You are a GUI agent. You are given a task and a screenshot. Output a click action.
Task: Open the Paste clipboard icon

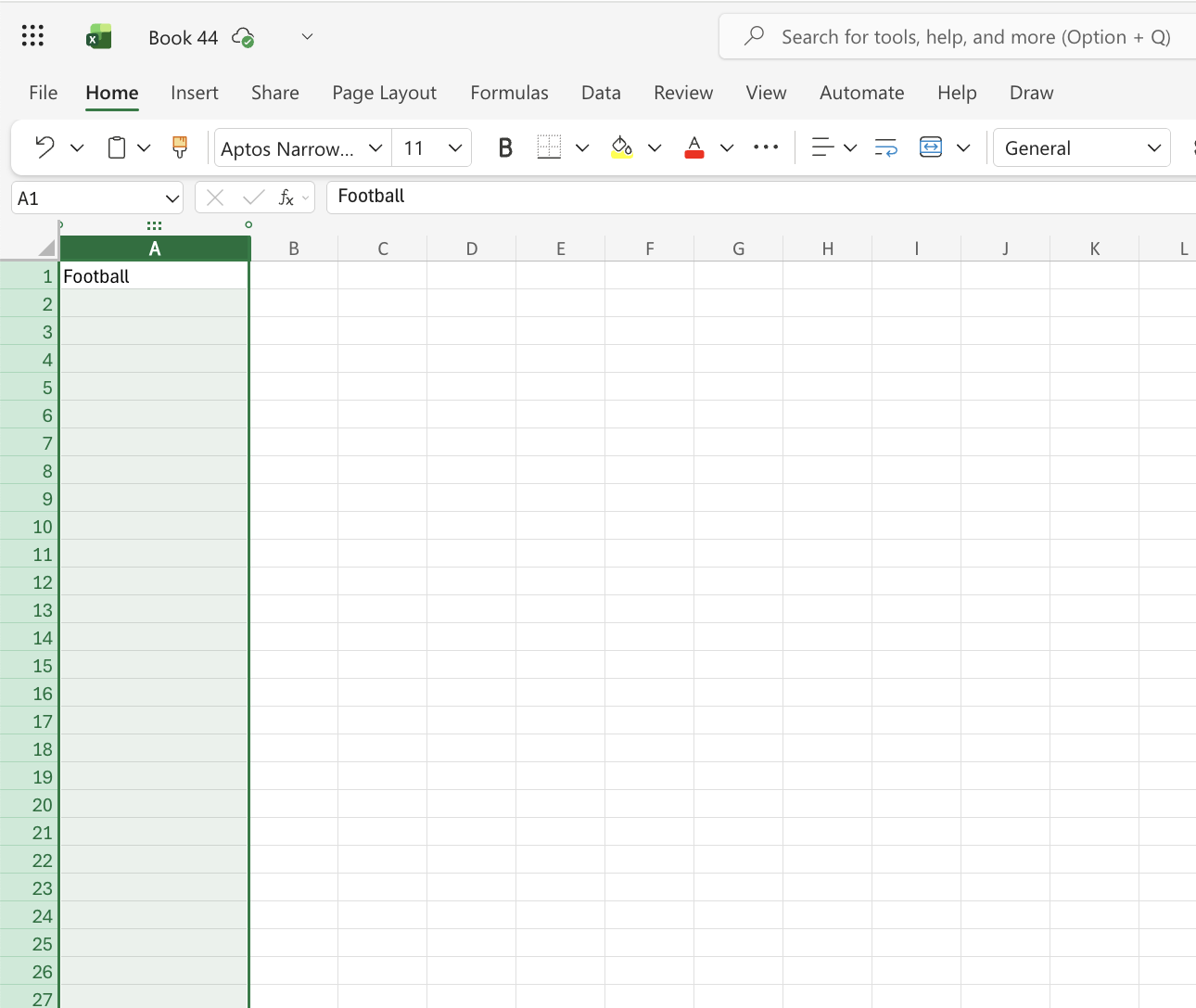pyautogui.click(x=114, y=147)
